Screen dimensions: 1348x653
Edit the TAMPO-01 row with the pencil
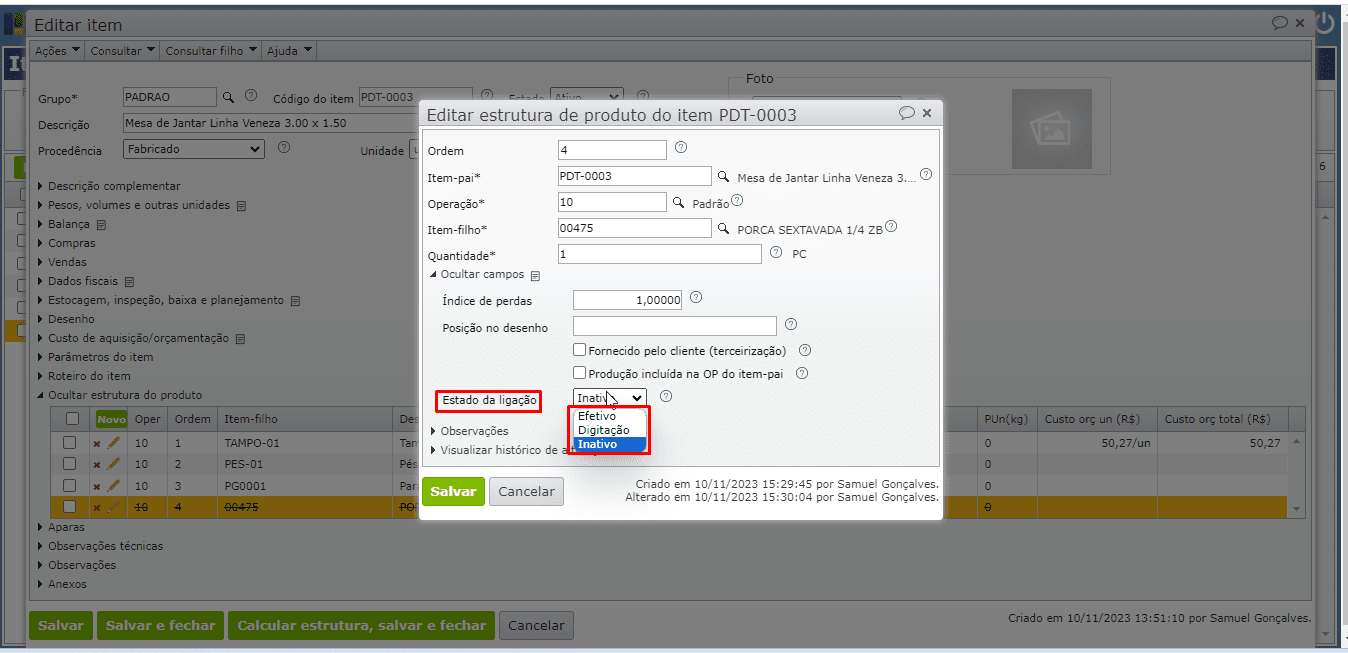click(x=113, y=442)
